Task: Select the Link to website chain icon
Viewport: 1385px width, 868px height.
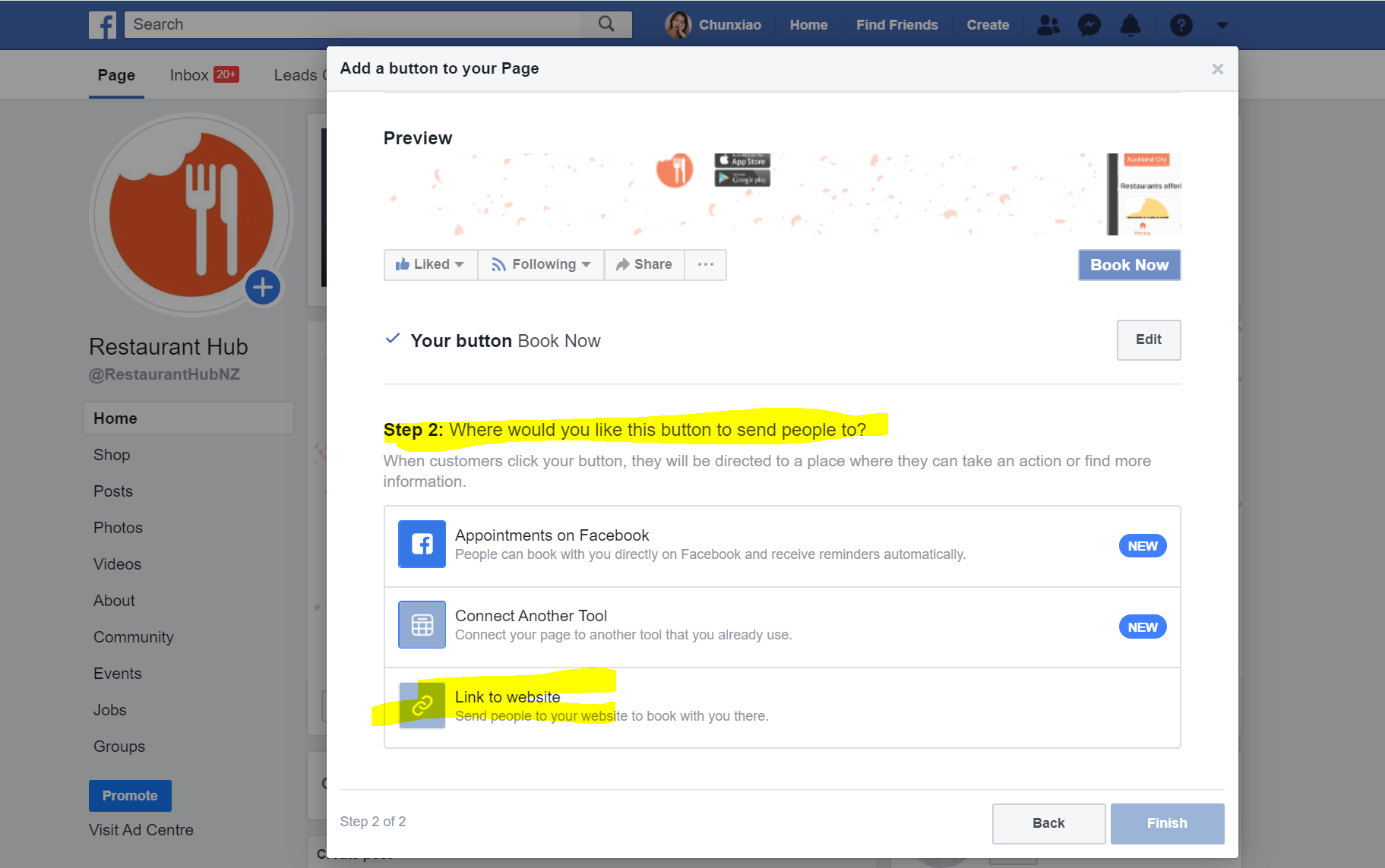Action: (x=422, y=705)
